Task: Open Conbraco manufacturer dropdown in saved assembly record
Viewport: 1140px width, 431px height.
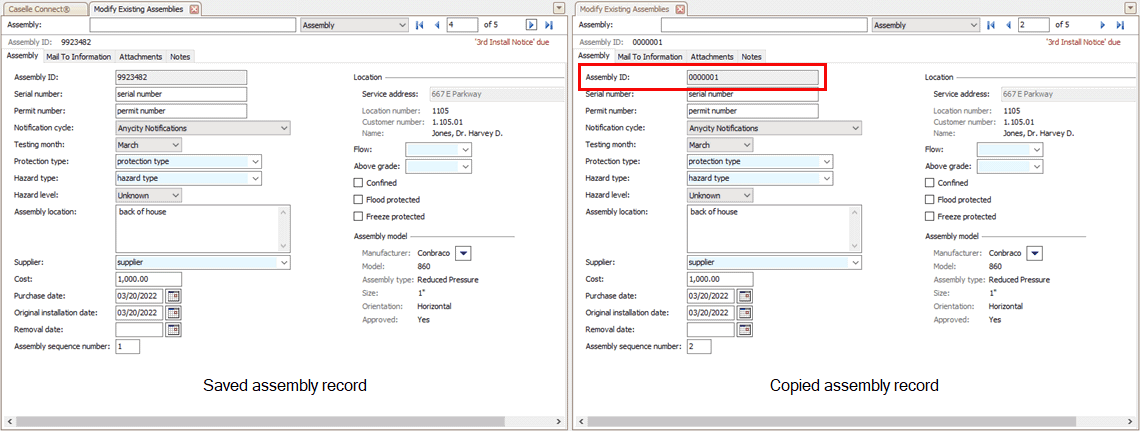Action: [x=463, y=253]
